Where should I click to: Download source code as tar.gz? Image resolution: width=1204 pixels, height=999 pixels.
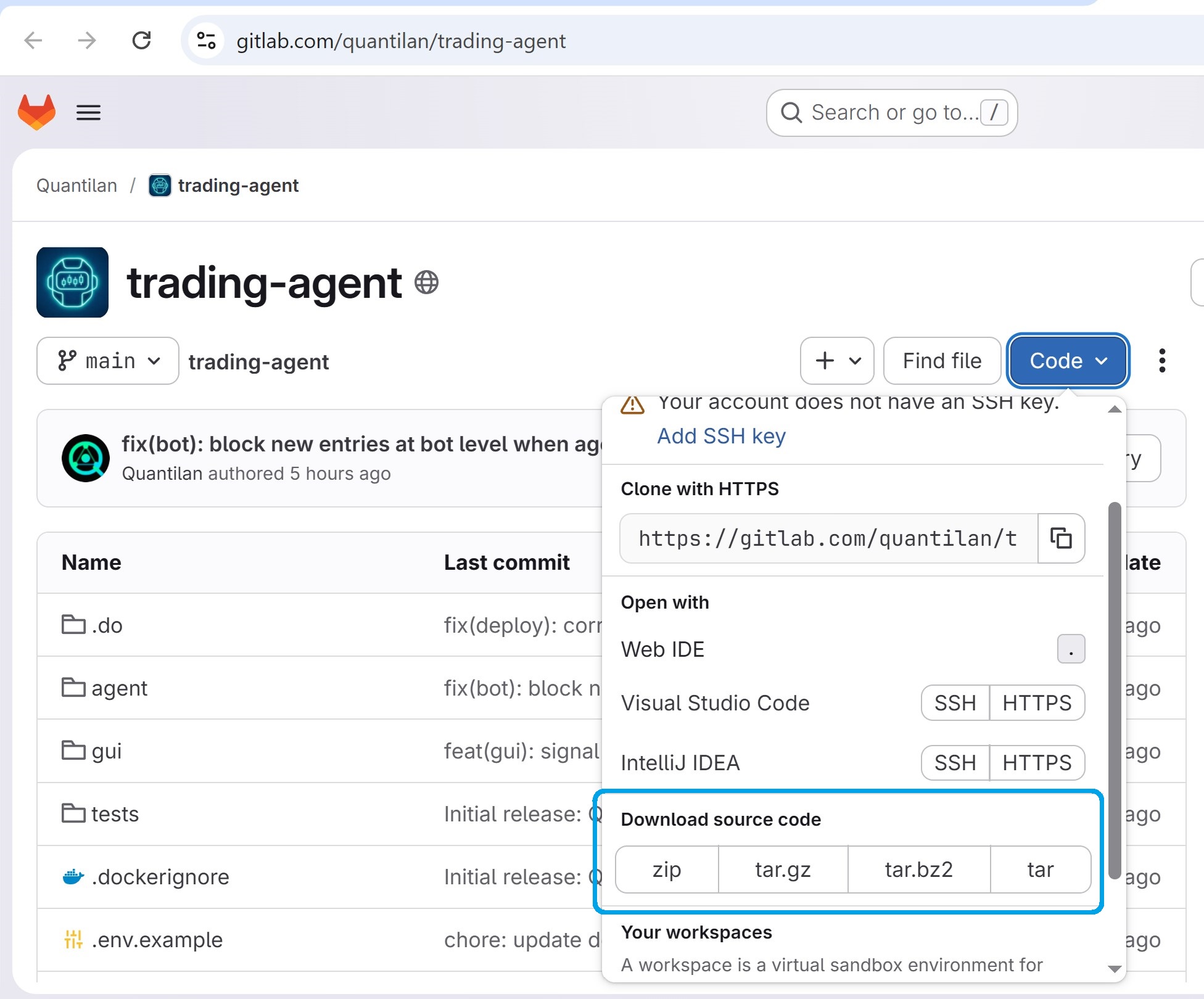tap(783, 869)
